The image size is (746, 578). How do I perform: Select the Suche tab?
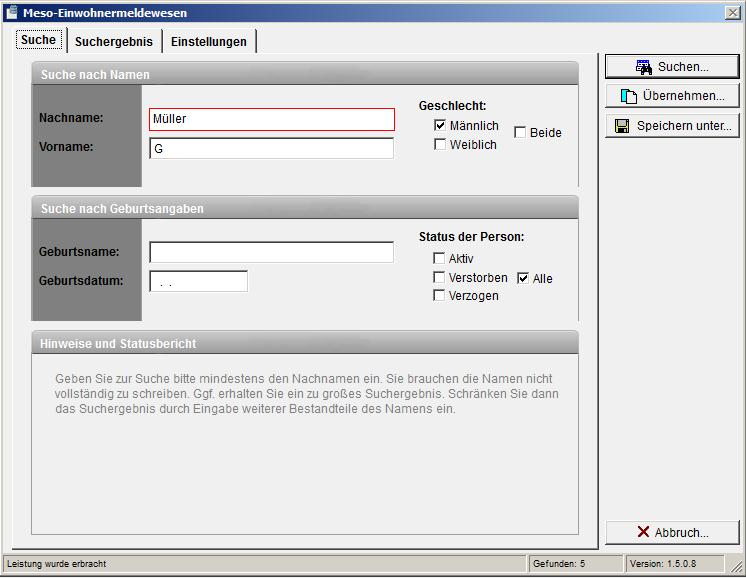(x=38, y=40)
